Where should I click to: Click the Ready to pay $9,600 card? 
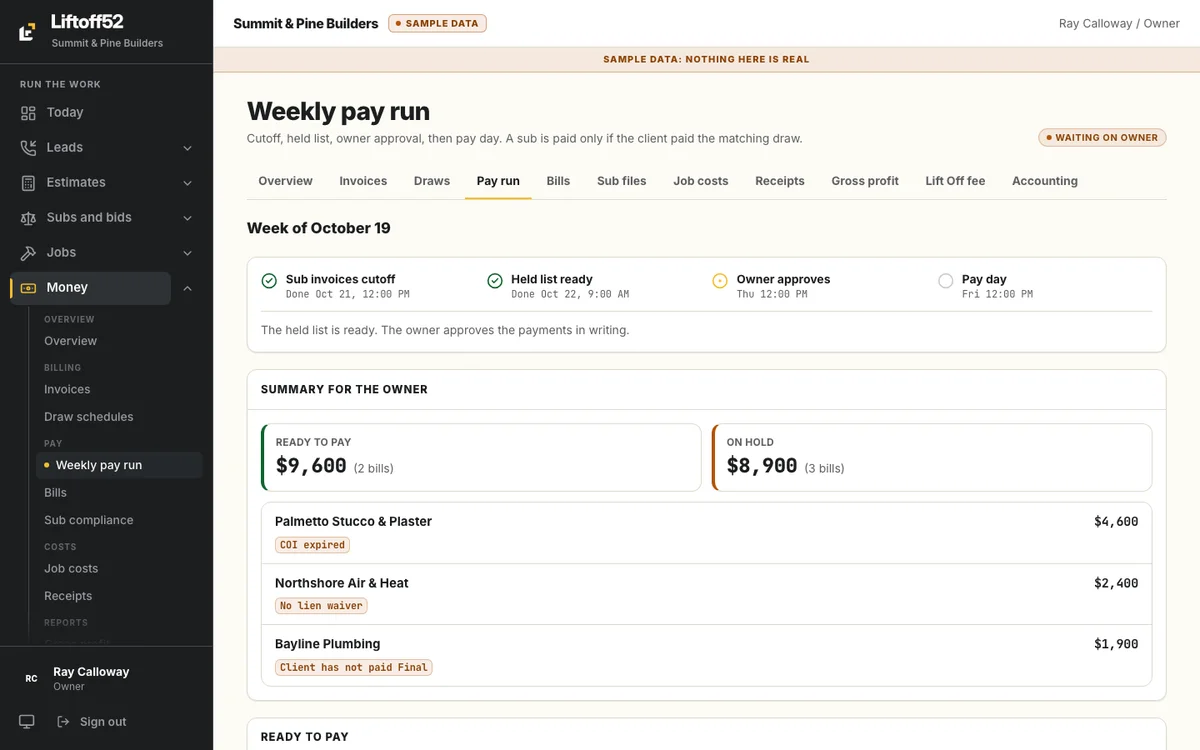pos(481,458)
